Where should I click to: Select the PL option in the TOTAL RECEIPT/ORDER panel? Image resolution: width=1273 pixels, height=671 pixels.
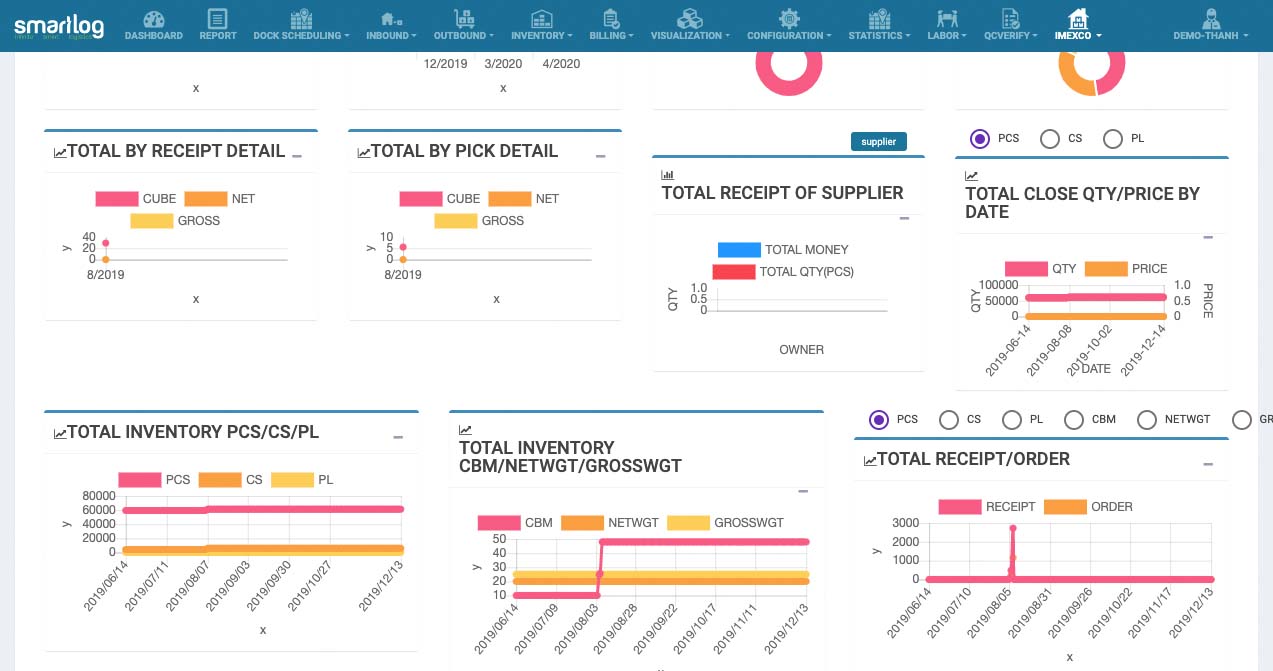(x=1012, y=420)
